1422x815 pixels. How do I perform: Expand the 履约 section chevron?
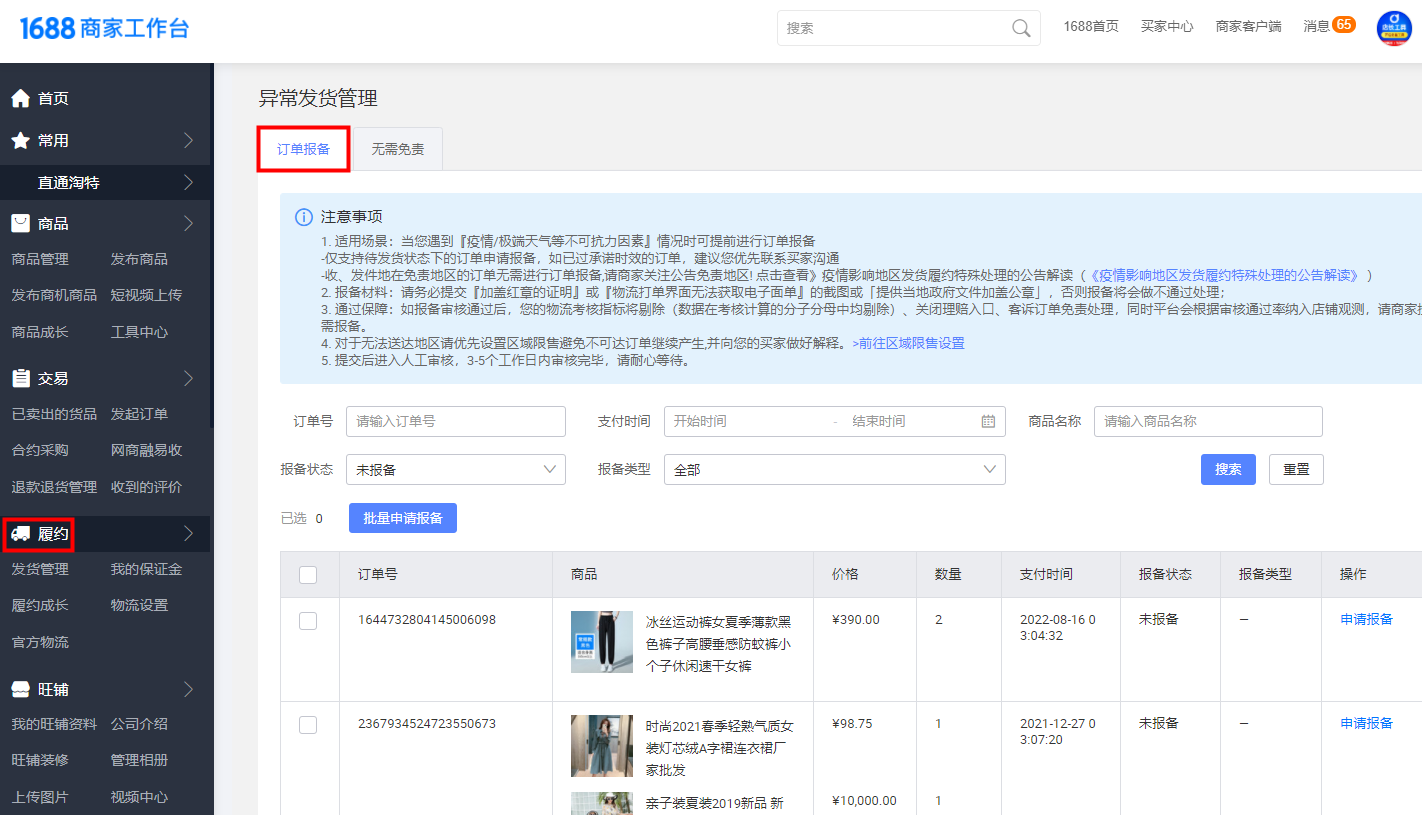[188, 534]
